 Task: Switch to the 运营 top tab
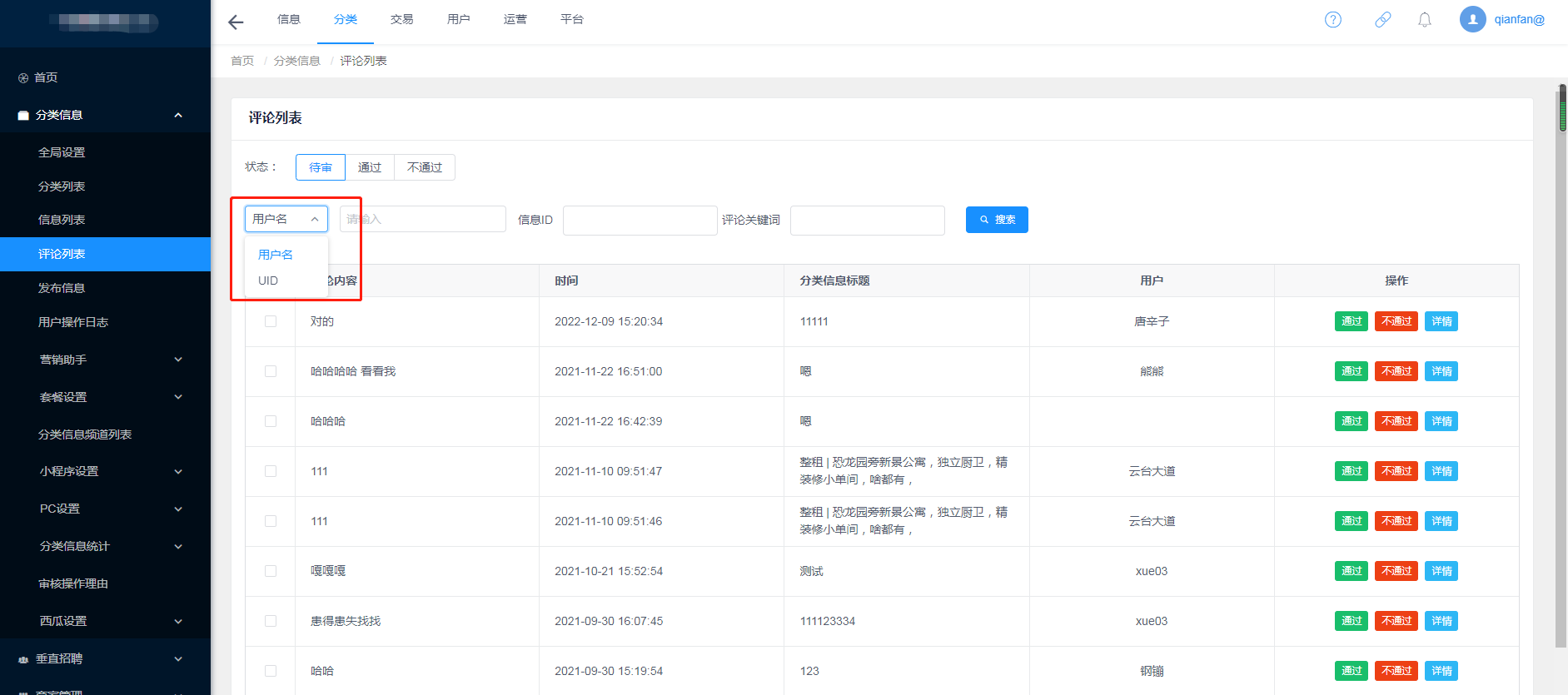point(515,19)
